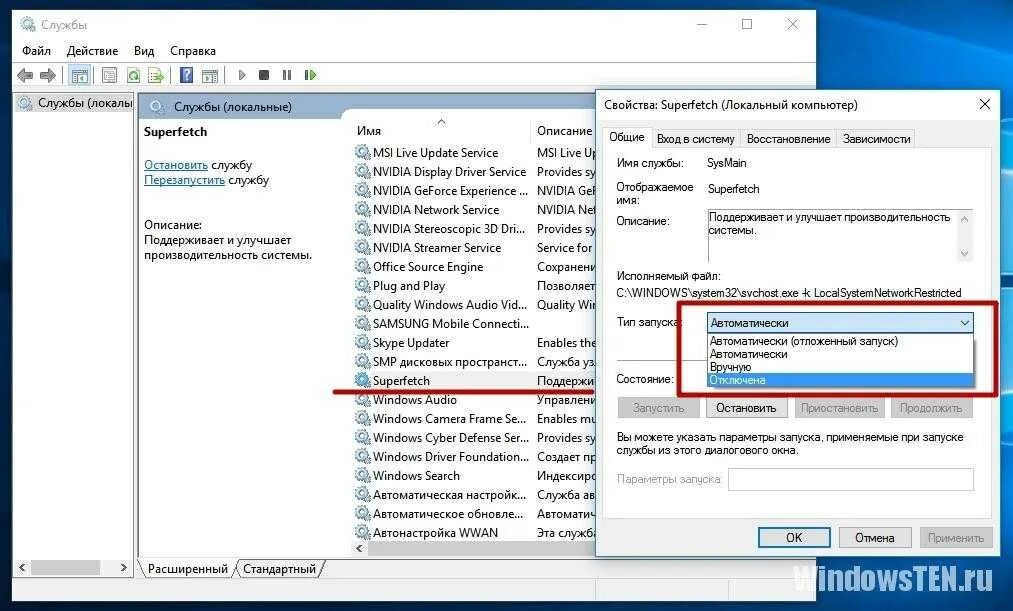Select the Skype Updater gear icon
Image resolution: width=1013 pixels, height=611 pixels.
363,342
